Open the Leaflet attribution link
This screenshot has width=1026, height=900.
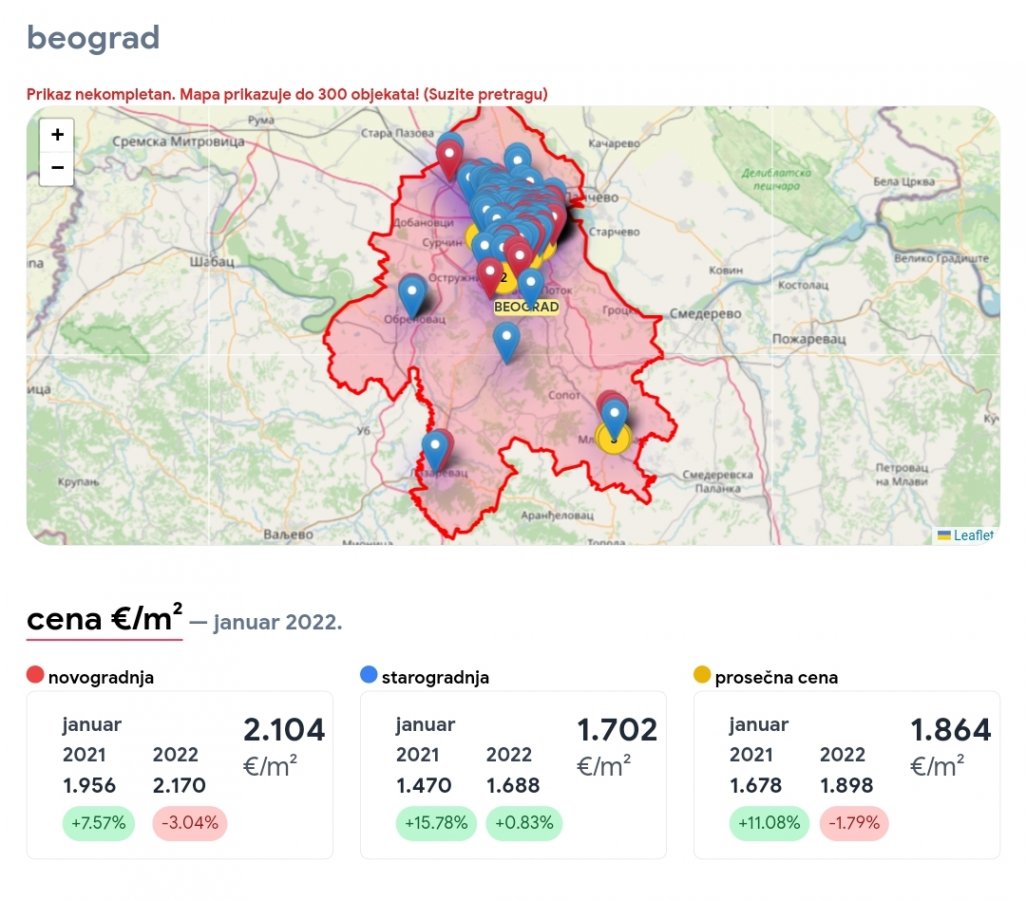(972, 536)
